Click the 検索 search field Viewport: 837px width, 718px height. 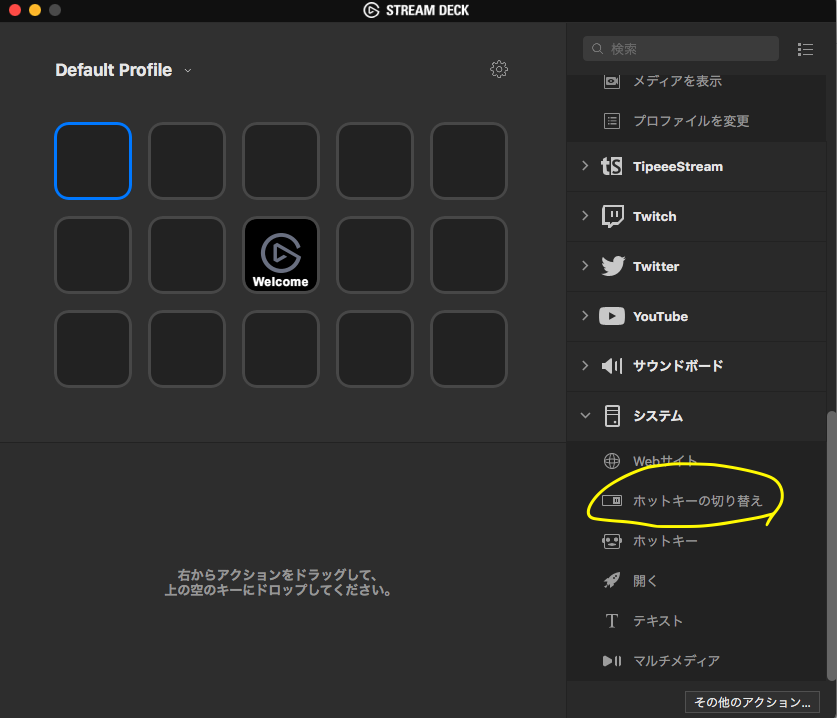pyautogui.click(x=681, y=49)
